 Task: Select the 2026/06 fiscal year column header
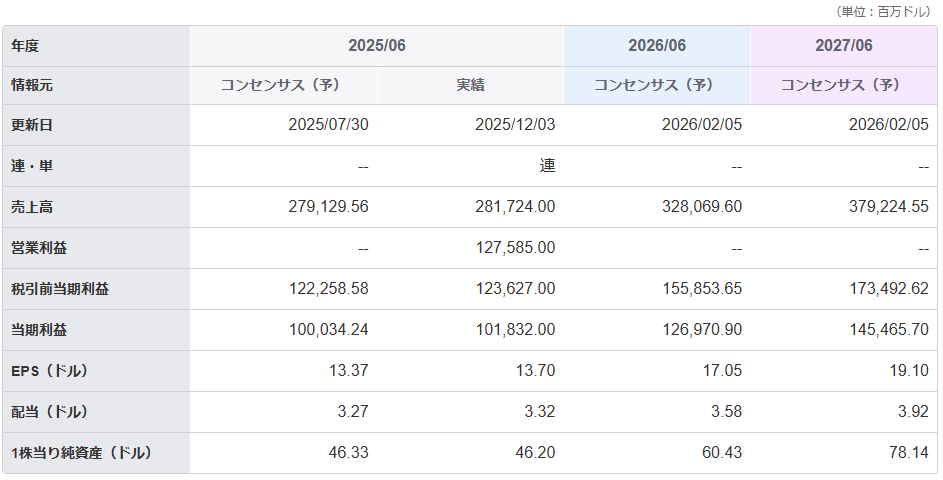point(656,46)
